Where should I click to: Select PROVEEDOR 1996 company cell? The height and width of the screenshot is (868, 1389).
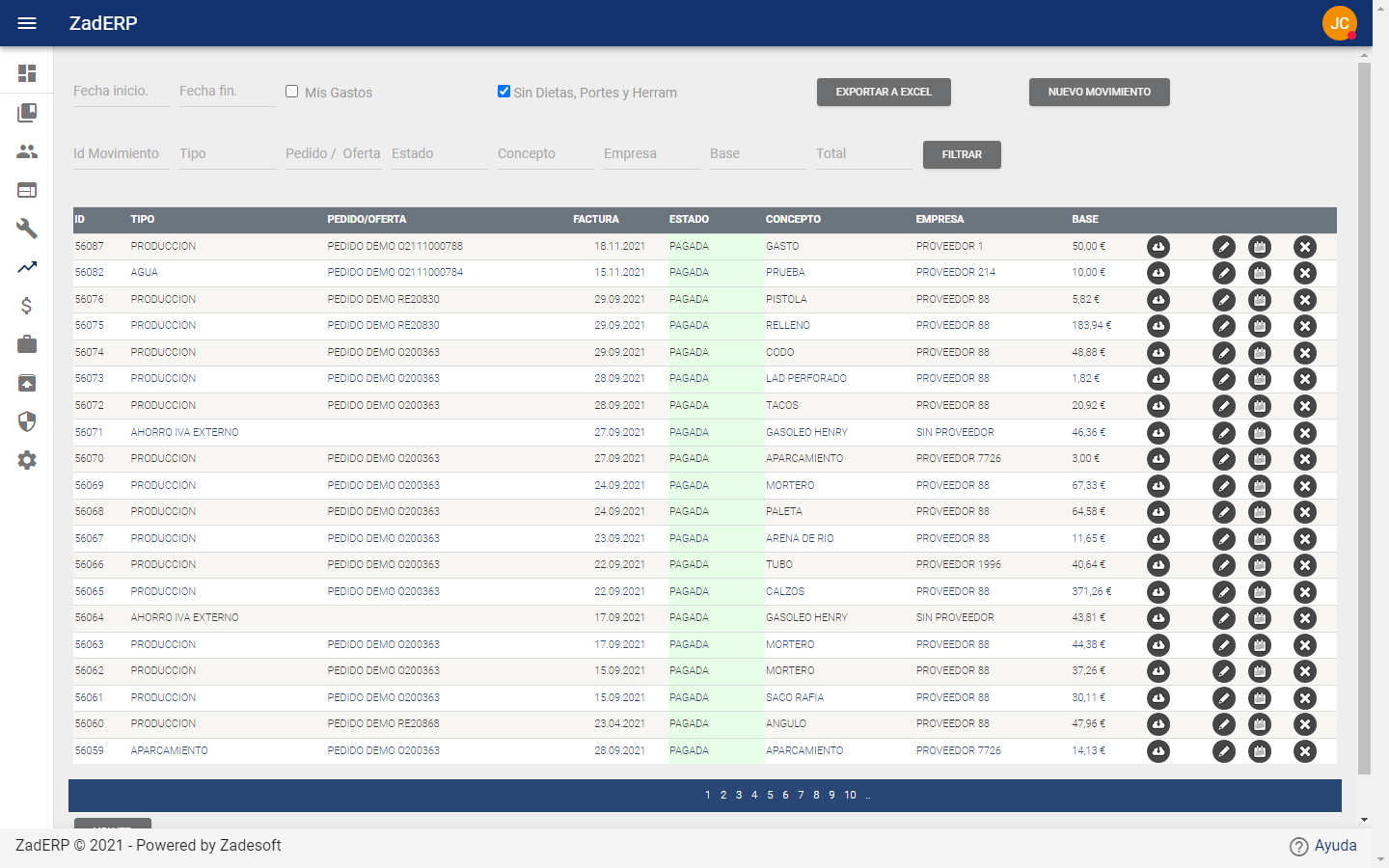click(959, 565)
